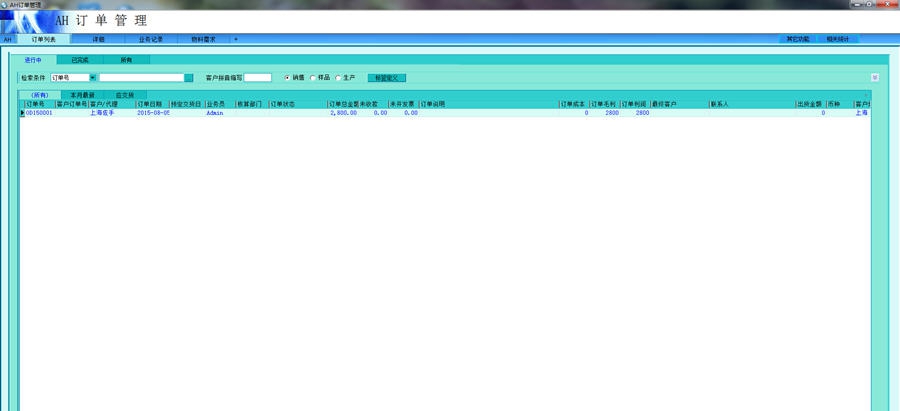900x411 pixels.
Task: Open the 相关统计 menu
Action: [x=837, y=40]
